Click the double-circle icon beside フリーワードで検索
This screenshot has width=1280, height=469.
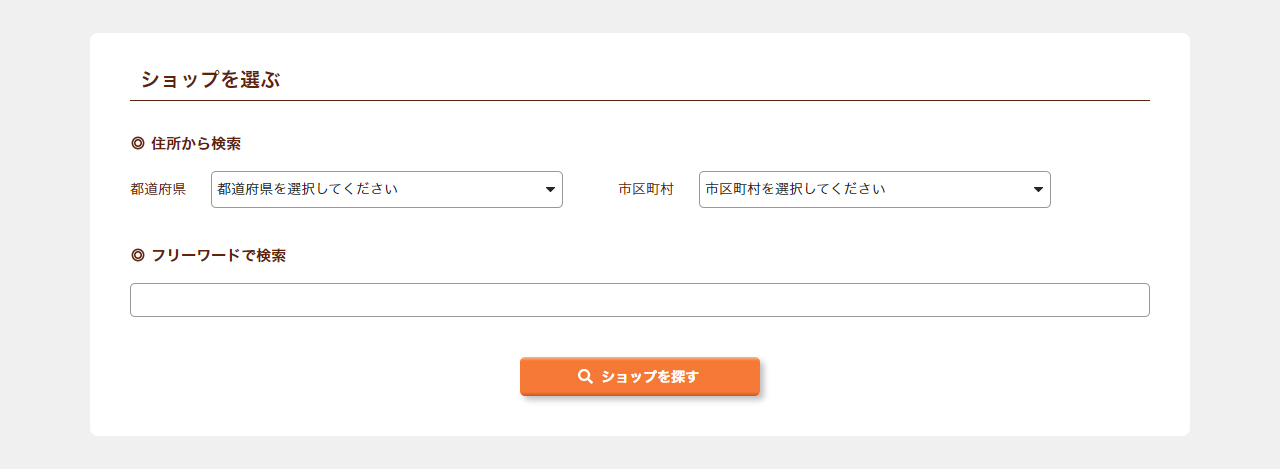138,255
